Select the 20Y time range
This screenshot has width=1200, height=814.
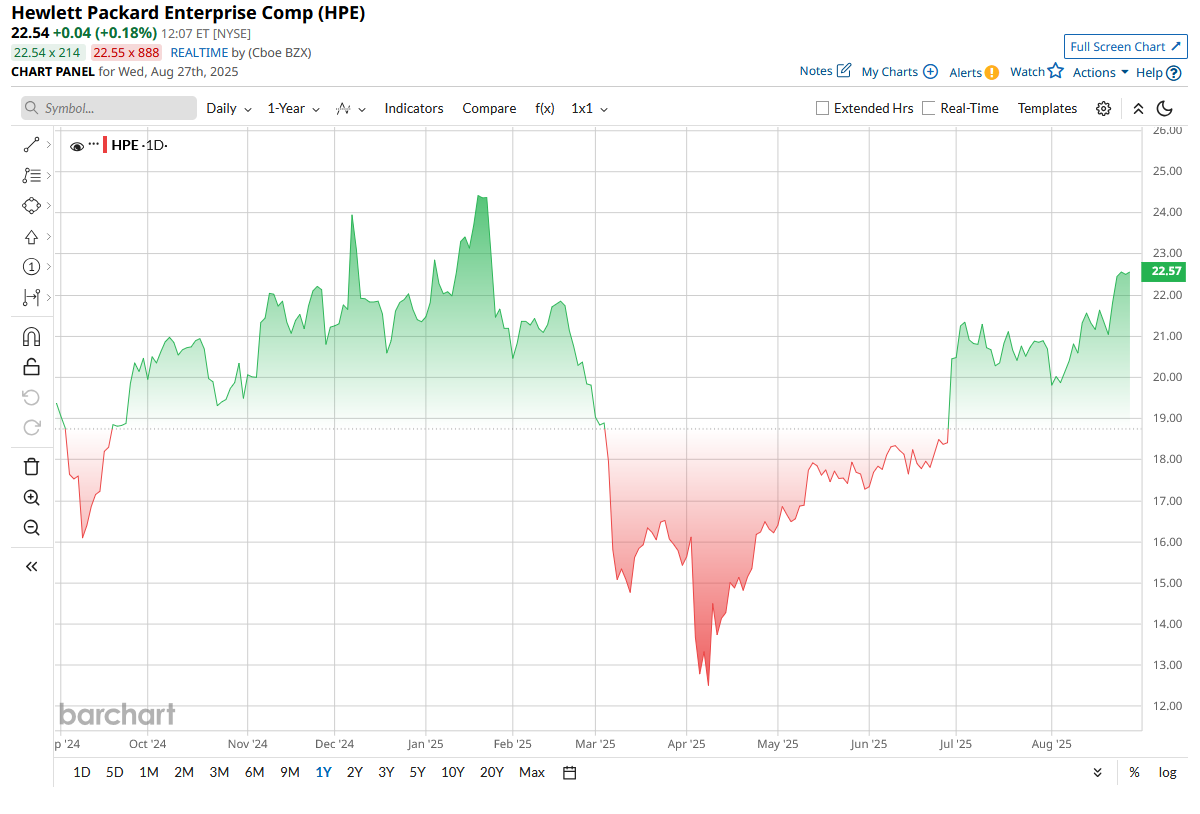(491, 772)
